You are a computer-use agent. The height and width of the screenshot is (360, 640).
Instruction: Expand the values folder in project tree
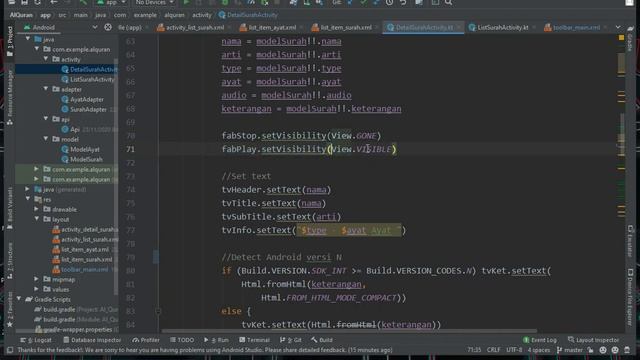[x=36, y=289]
